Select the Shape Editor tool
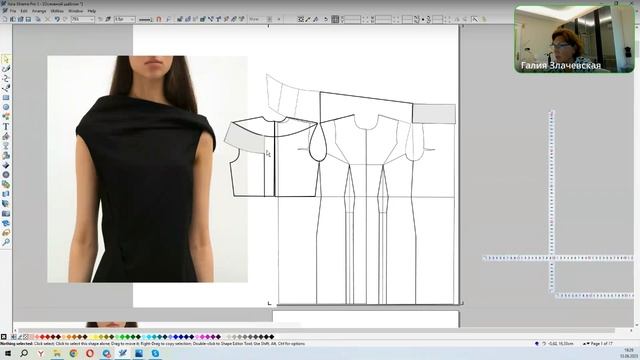Image resolution: width=640 pixels, height=360 pixels. pyautogui.click(x=6, y=78)
